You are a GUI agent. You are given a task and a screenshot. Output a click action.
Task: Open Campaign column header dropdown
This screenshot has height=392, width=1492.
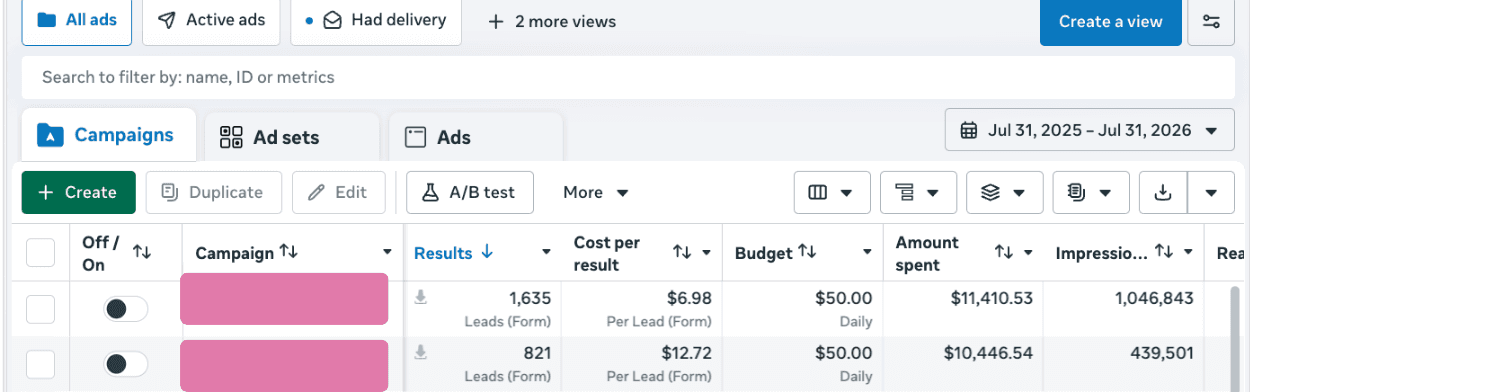pos(388,253)
